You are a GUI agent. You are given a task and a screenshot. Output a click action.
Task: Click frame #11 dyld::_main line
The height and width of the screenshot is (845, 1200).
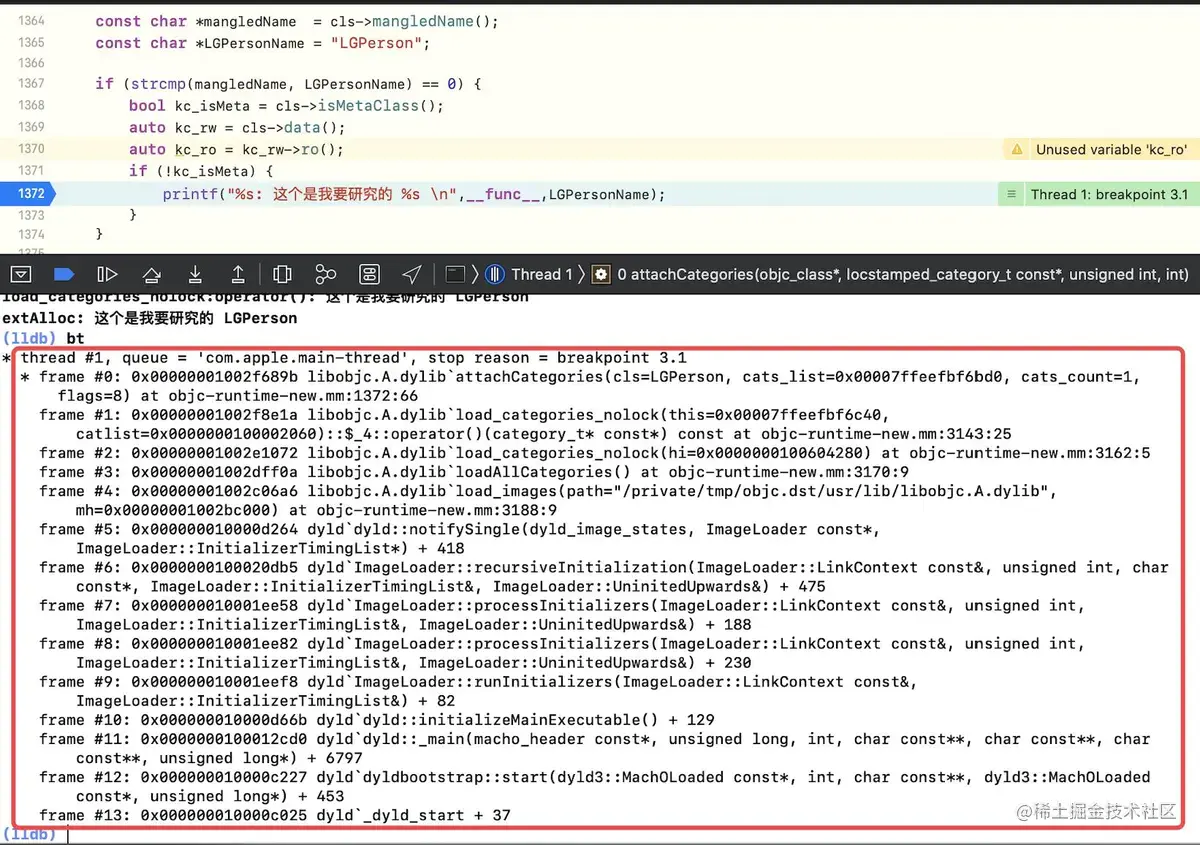click(594, 748)
